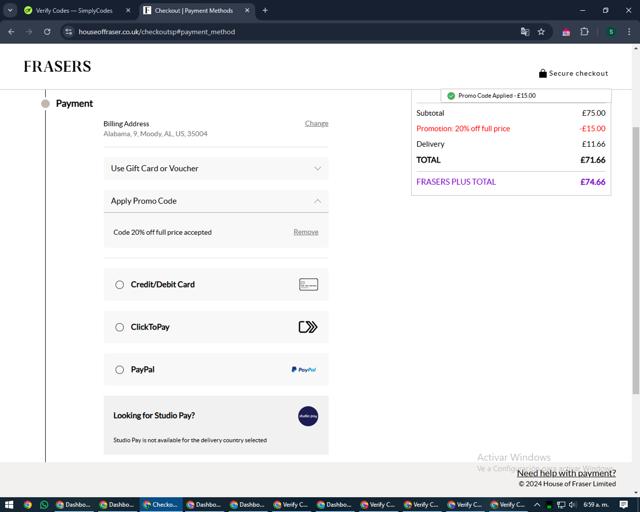
Task: Reload the checkout page
Action: (x=47, y=32)
